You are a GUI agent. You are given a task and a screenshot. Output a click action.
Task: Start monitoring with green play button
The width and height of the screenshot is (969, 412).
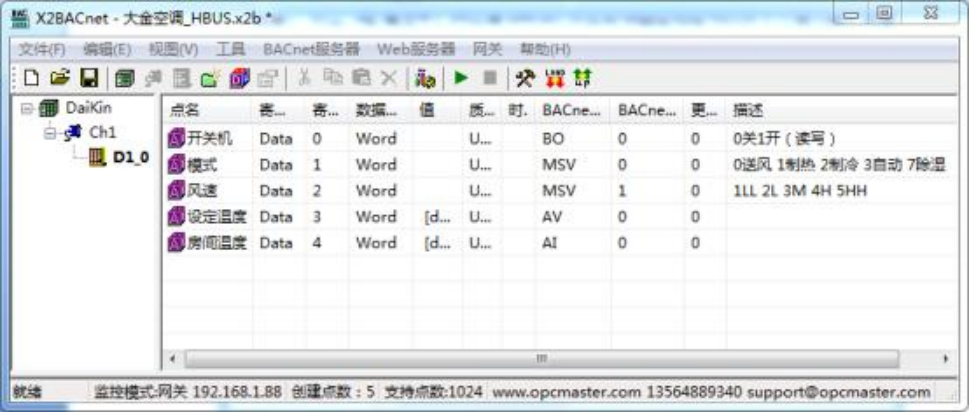(x=461, y=78)
